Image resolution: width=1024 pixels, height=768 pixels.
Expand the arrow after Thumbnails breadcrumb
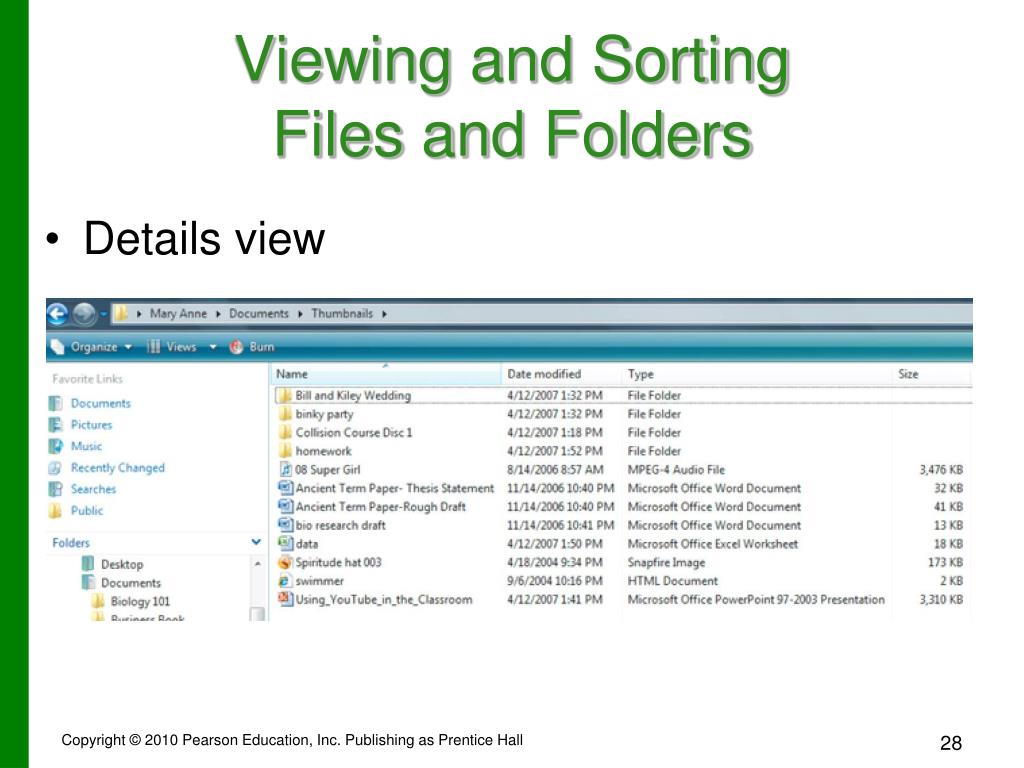(385, 314)
